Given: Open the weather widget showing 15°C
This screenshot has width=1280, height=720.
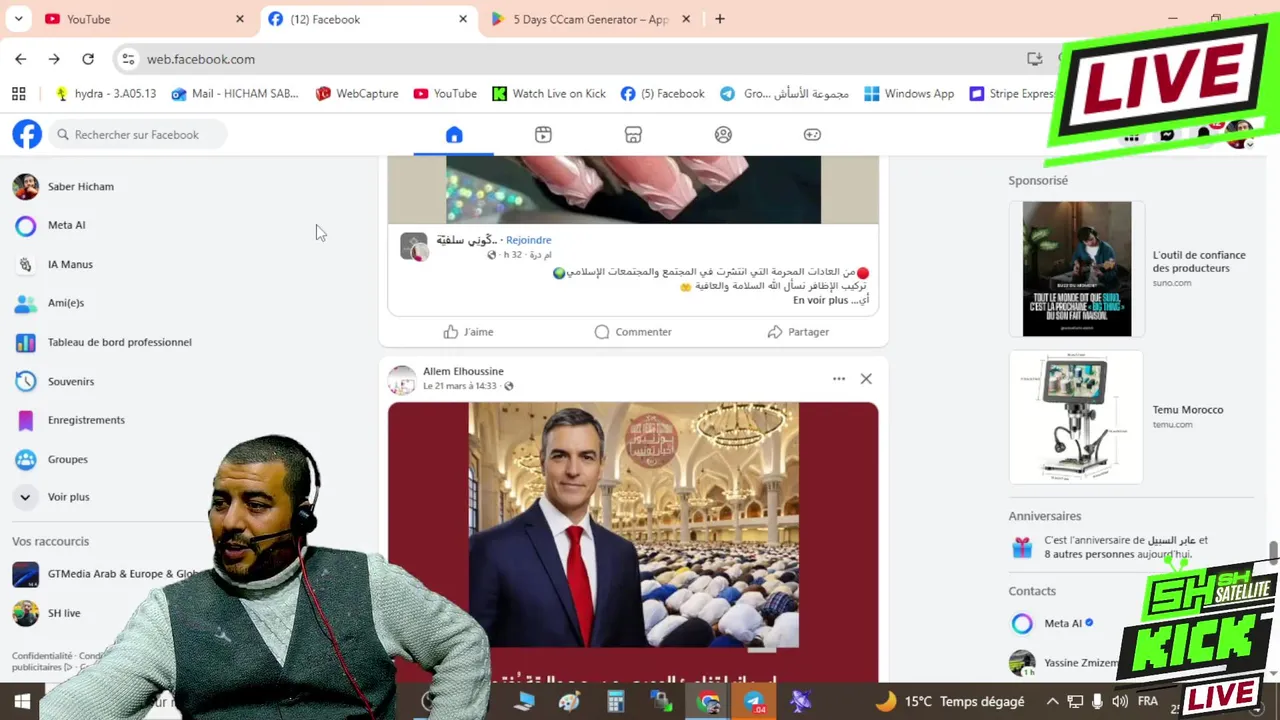Looking at the screenshot, I should [x=950, y=702].
